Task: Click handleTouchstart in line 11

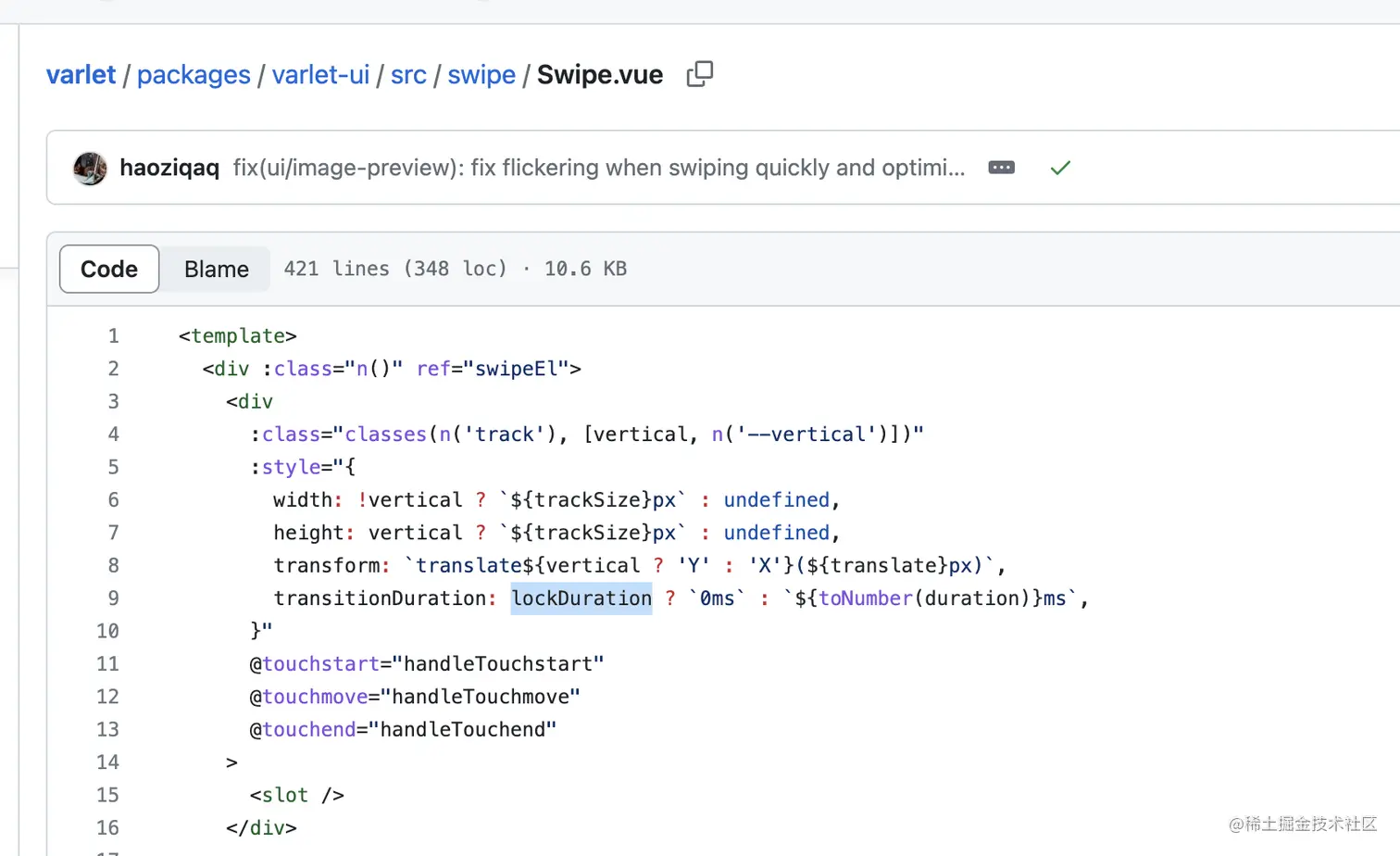Action: pyautogui.click(x=498, y=663)
